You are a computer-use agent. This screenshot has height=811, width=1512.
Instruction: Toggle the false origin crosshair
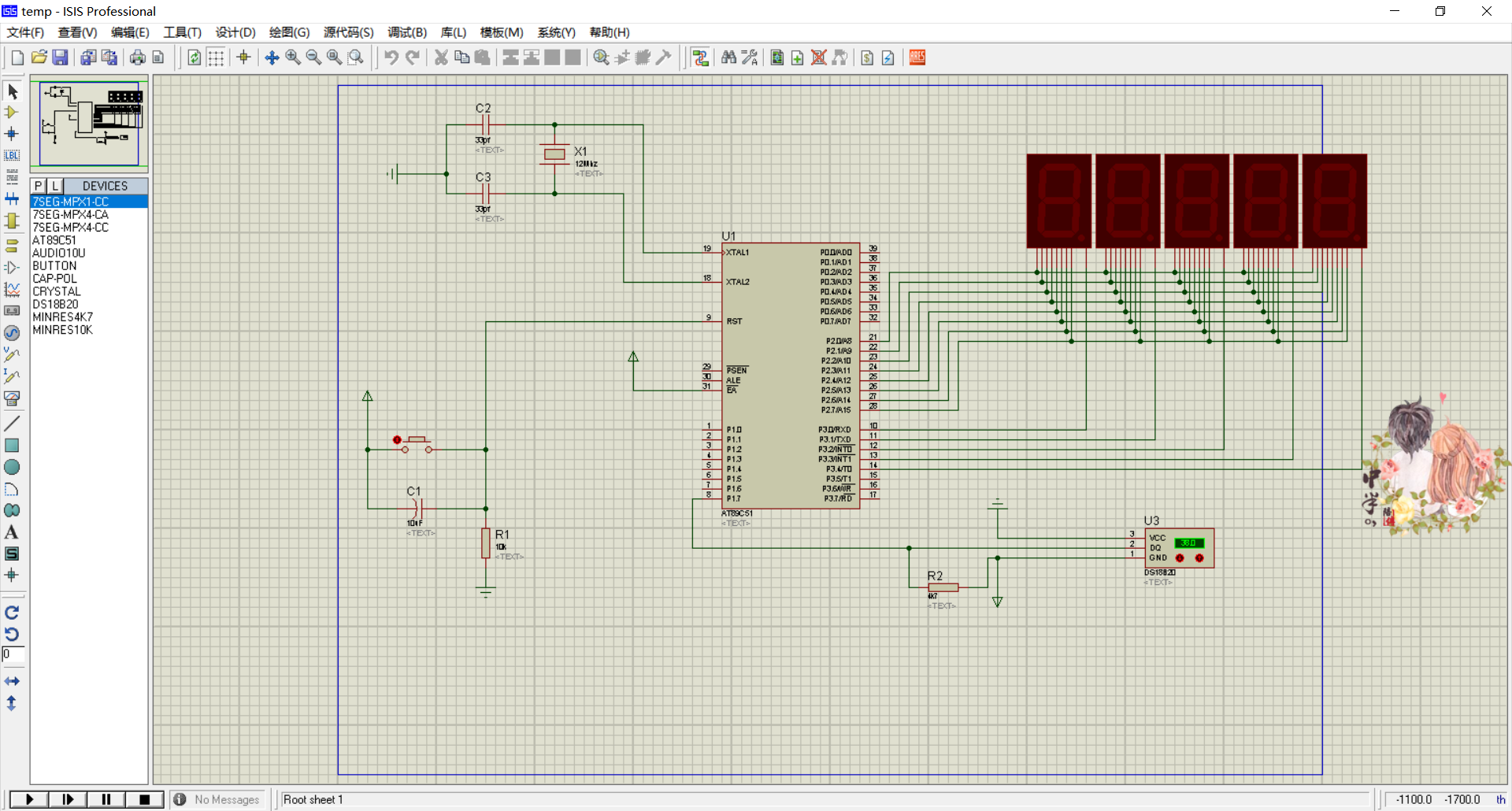click(x=243, y=57)
